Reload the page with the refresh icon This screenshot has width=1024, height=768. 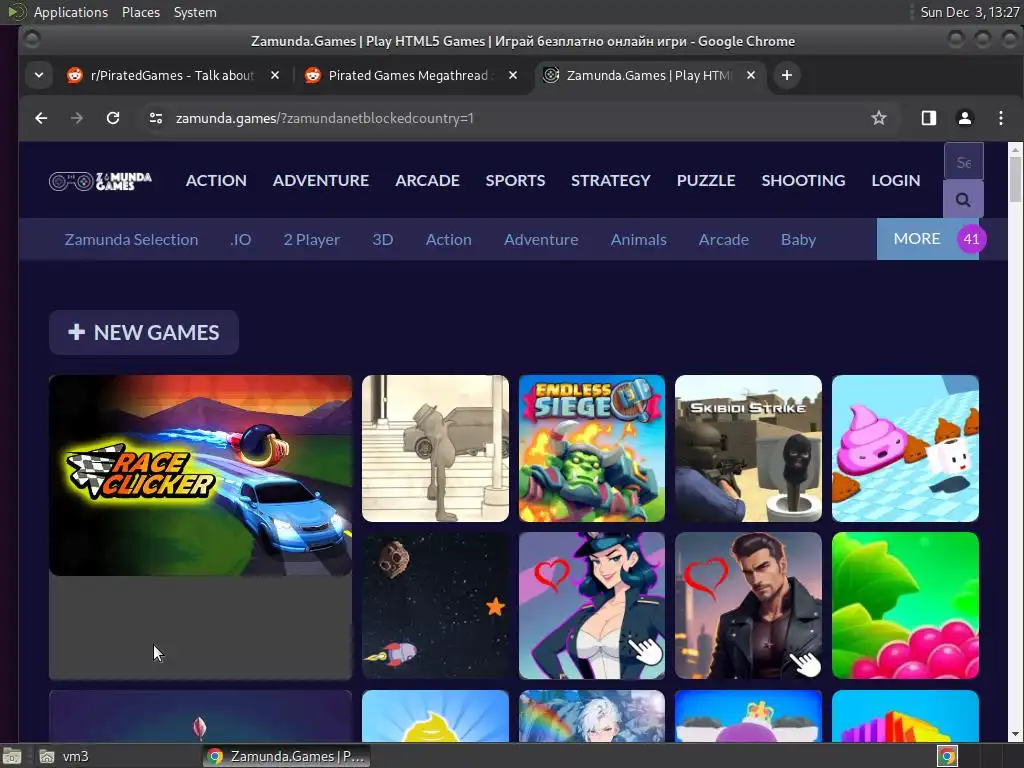(x=113, y=118)
